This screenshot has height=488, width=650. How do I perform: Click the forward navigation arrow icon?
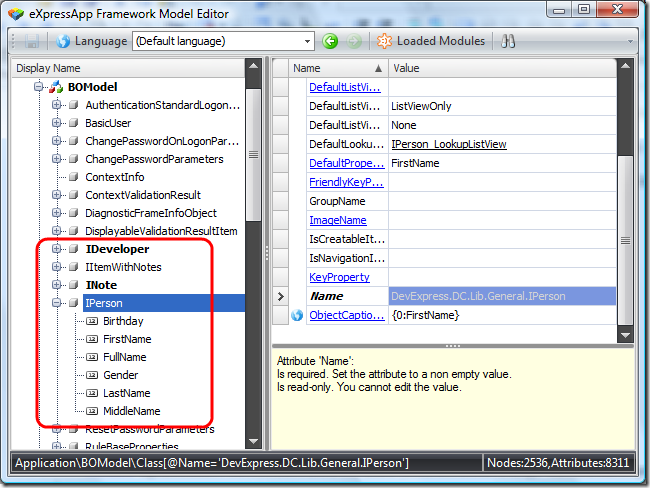point(354,41)
